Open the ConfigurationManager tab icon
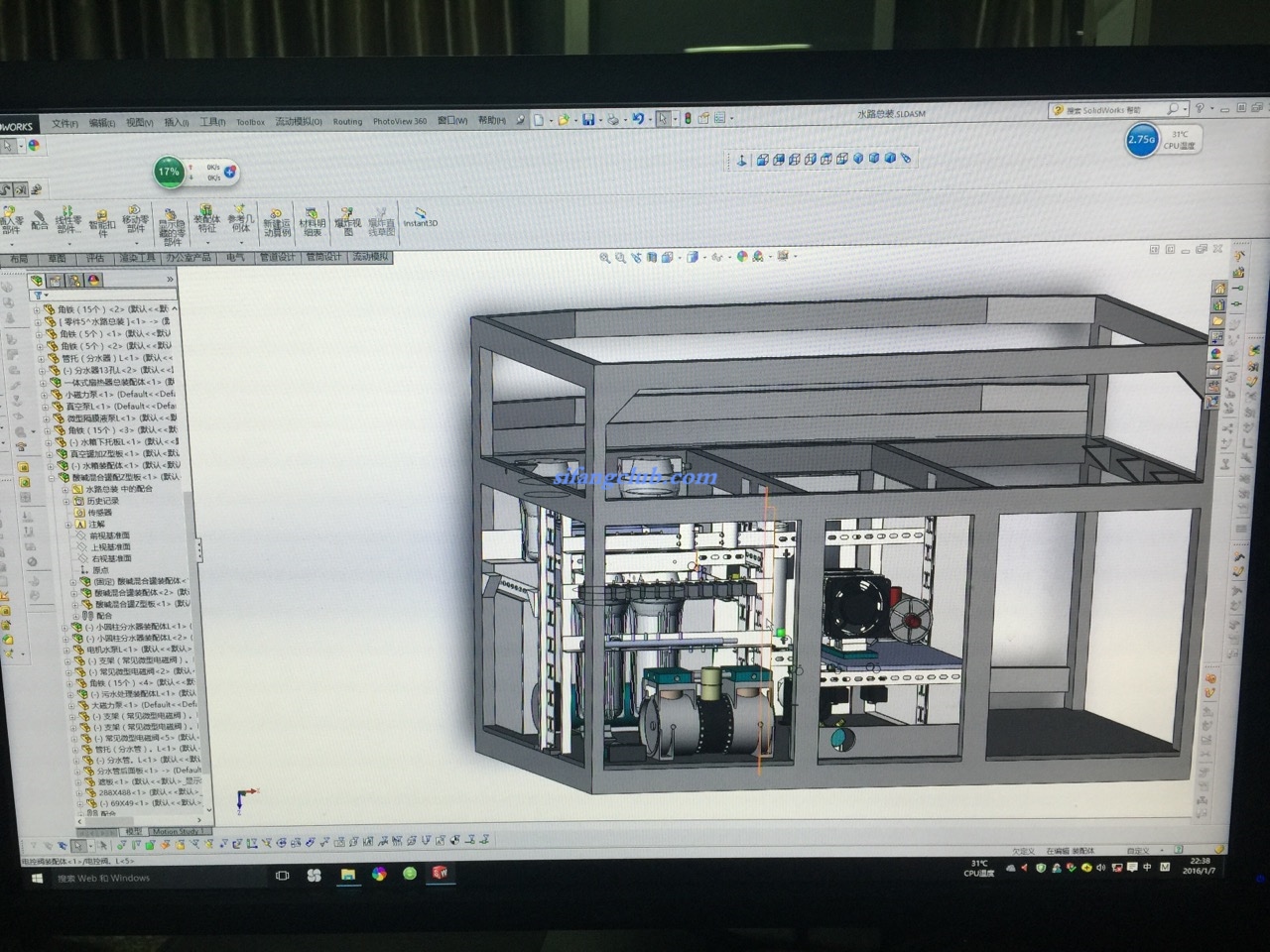 [74, 281]
